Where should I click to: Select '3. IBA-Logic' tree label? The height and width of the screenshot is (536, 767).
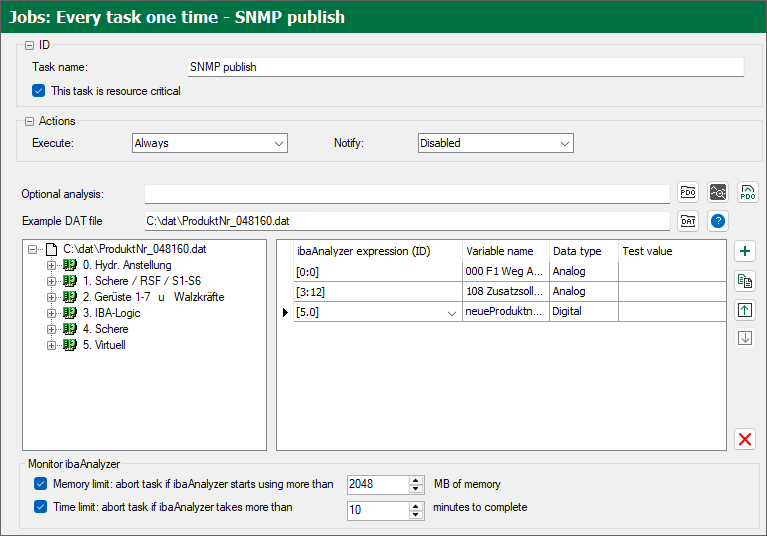click(x=112, y=313)
